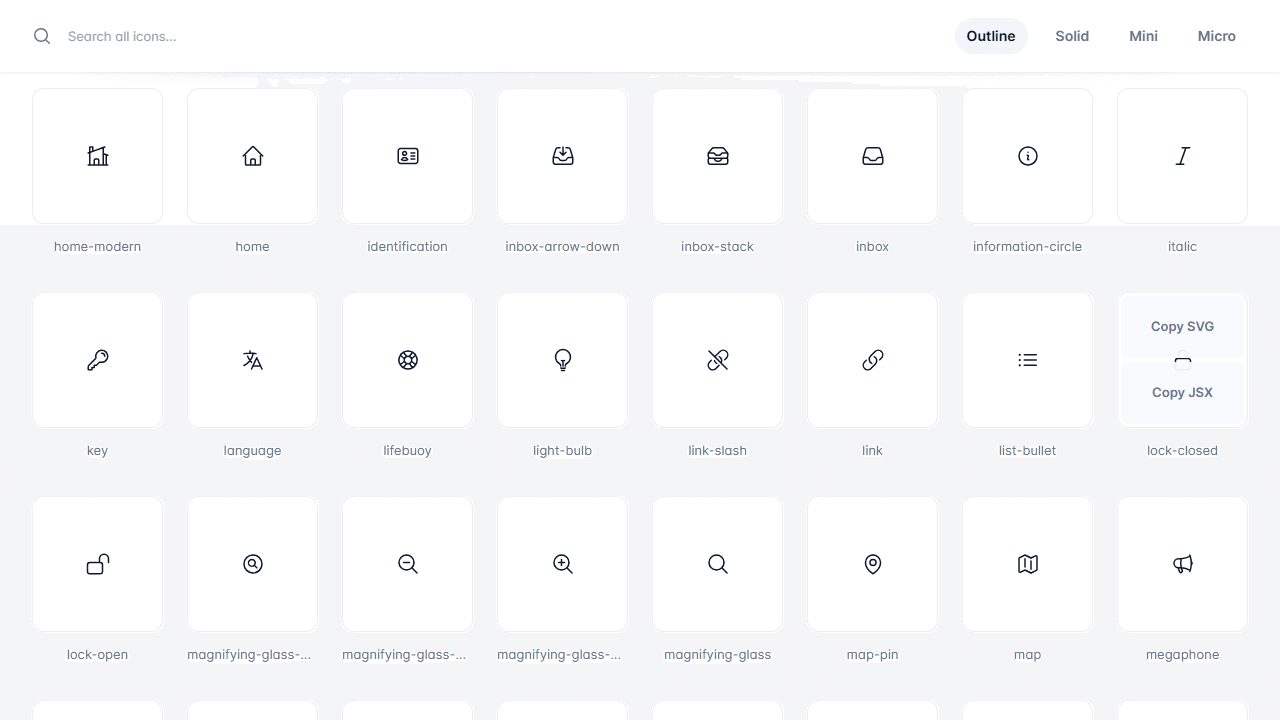Select the information-circle icon
This screenshot has height=720, width=1280.
point(1027,156)
